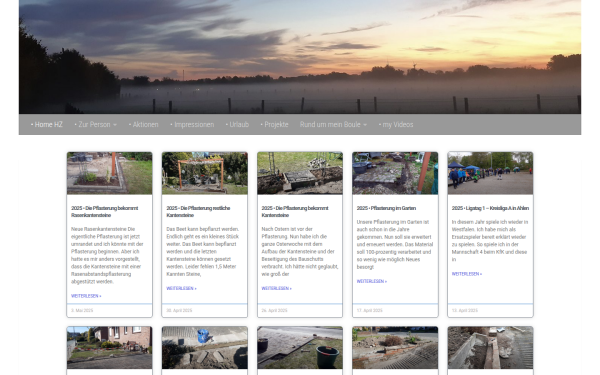This screenshot has height=375, width=600.
Task: Open second-row thumbnail with concrete edging stones
Action: point(490,347)
